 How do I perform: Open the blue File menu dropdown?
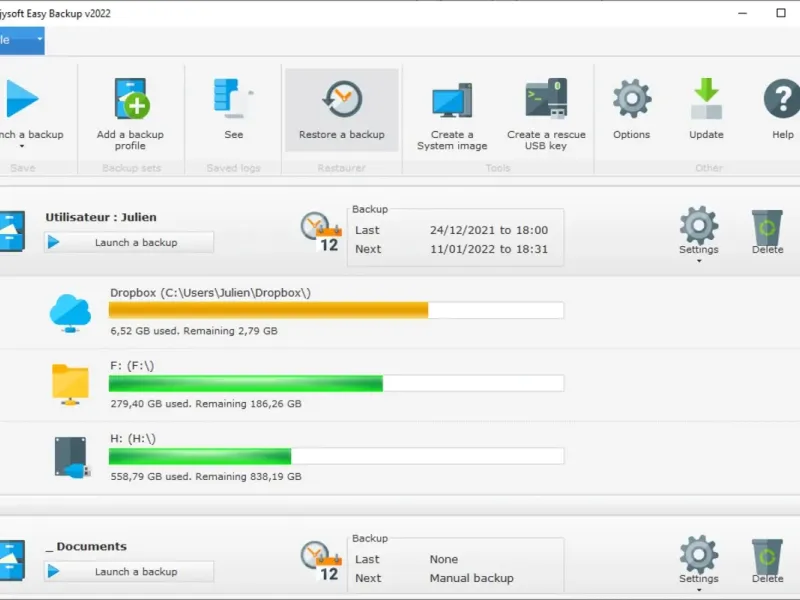point(22,40)
